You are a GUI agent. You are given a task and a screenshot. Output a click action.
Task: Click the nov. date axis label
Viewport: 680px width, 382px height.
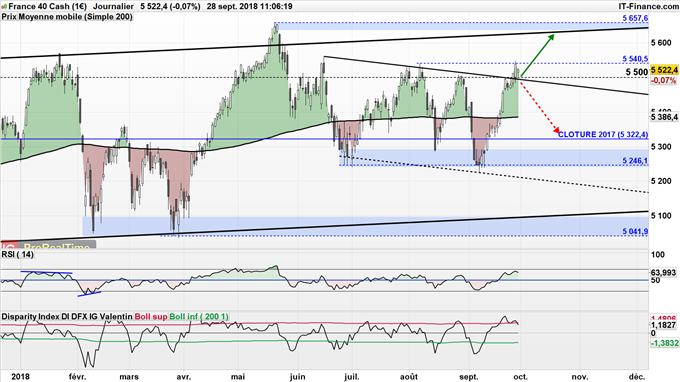click(580, 377)
